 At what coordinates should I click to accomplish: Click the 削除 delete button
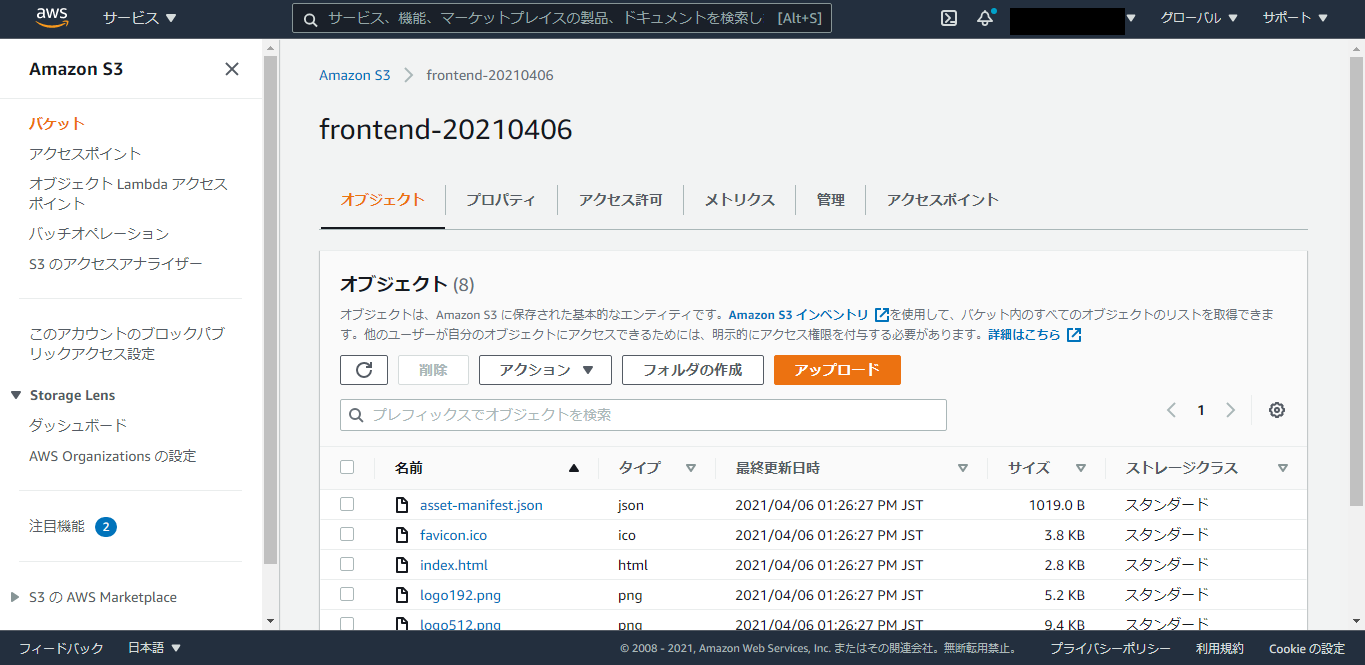[x=433, y=370]
